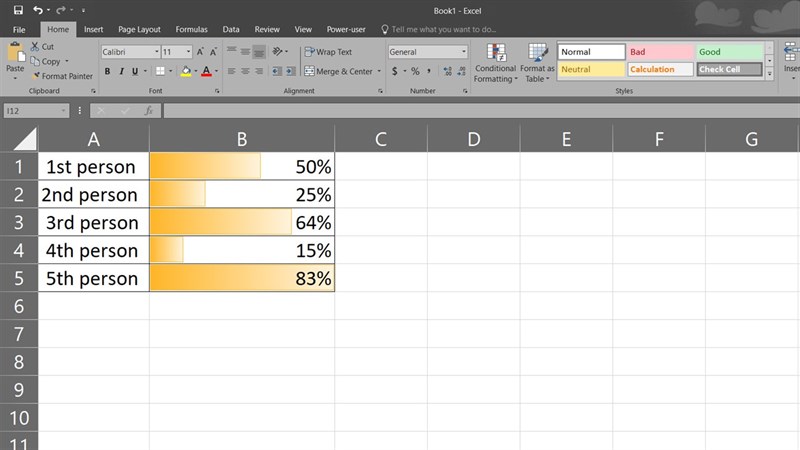Insert a function with the fx icon

point(148,111)
